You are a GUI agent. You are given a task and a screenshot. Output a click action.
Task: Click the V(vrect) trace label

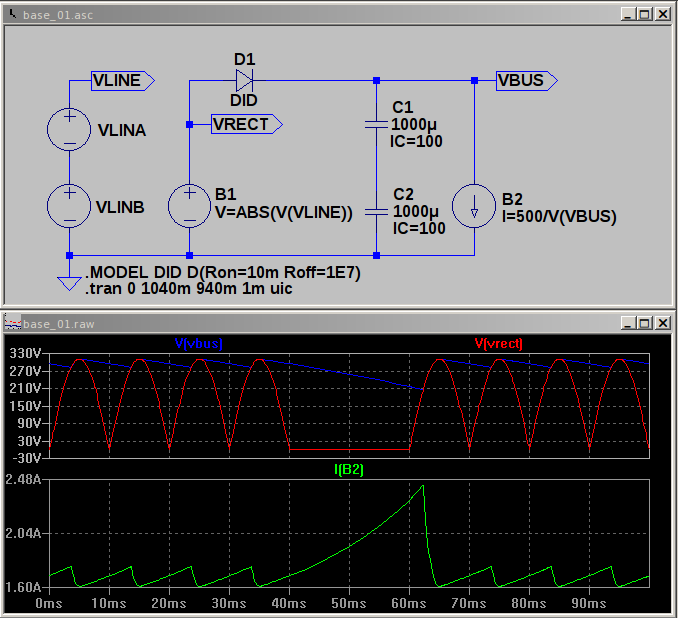(x=499, y=343)
